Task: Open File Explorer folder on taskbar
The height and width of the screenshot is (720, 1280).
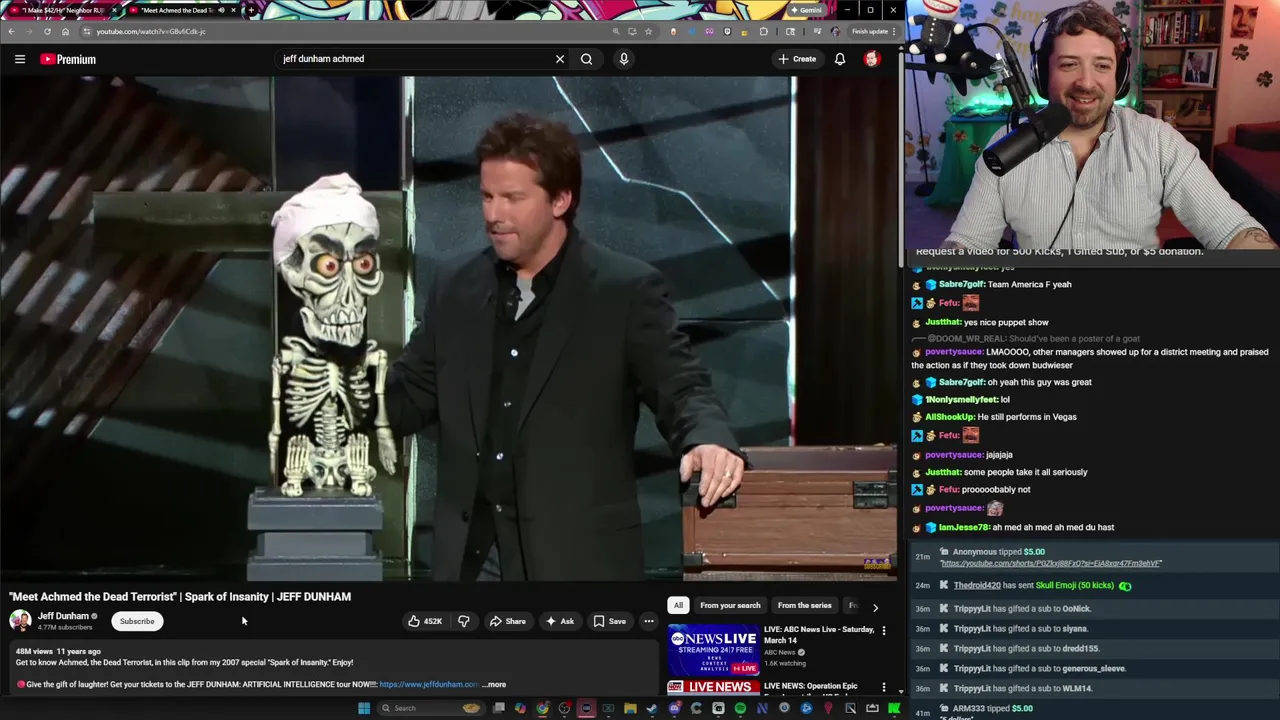Action: coord(630,708)
